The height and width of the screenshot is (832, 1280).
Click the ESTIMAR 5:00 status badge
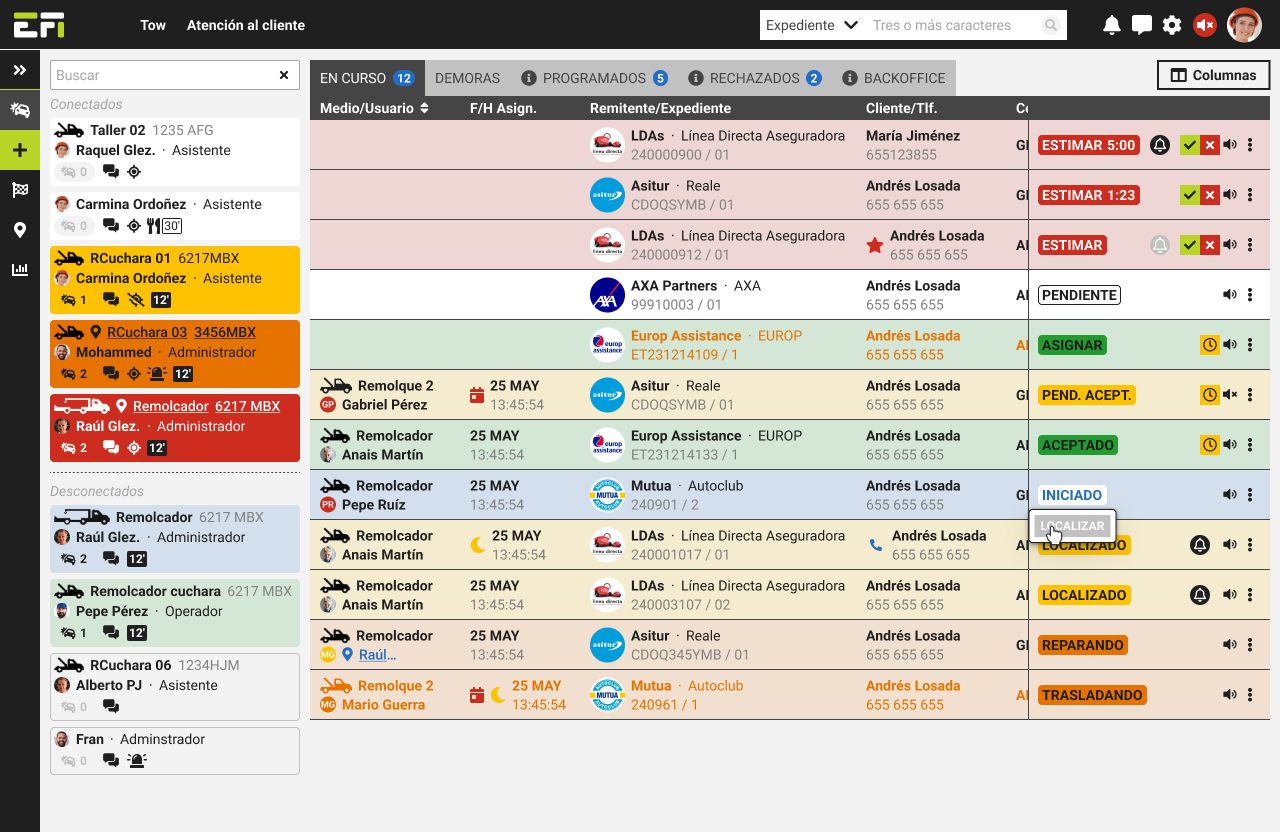point(1089,145)
